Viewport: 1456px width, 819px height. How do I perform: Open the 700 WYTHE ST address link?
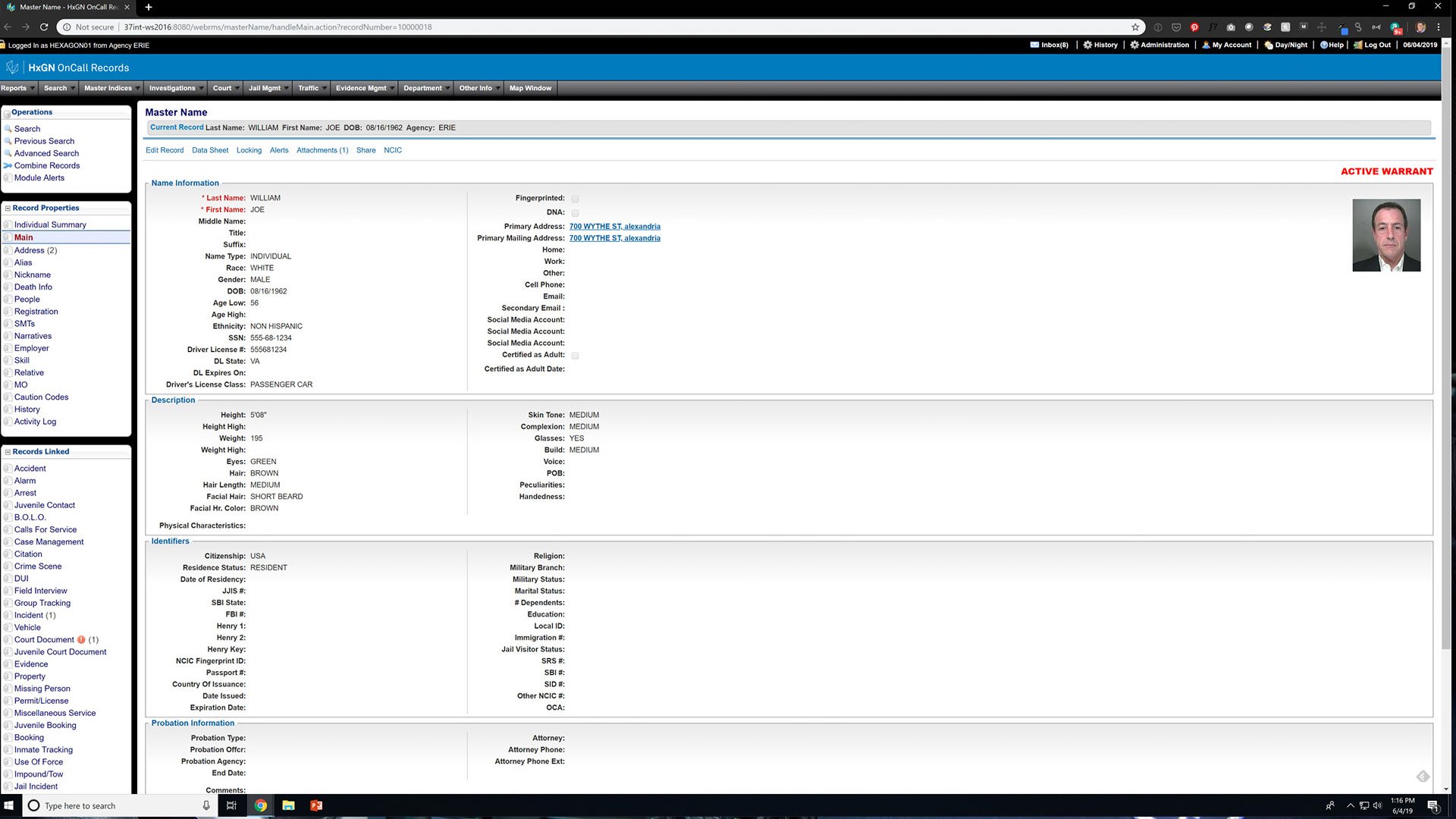[x=614, y=226]
